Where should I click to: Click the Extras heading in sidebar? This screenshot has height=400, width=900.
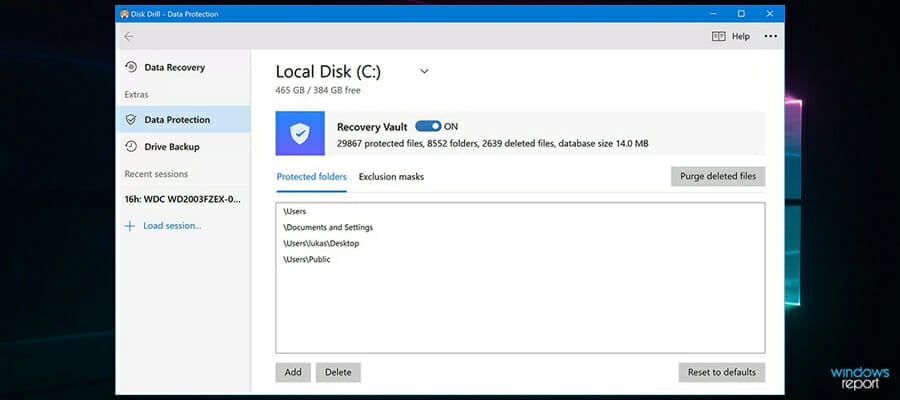tap(136, 94)
